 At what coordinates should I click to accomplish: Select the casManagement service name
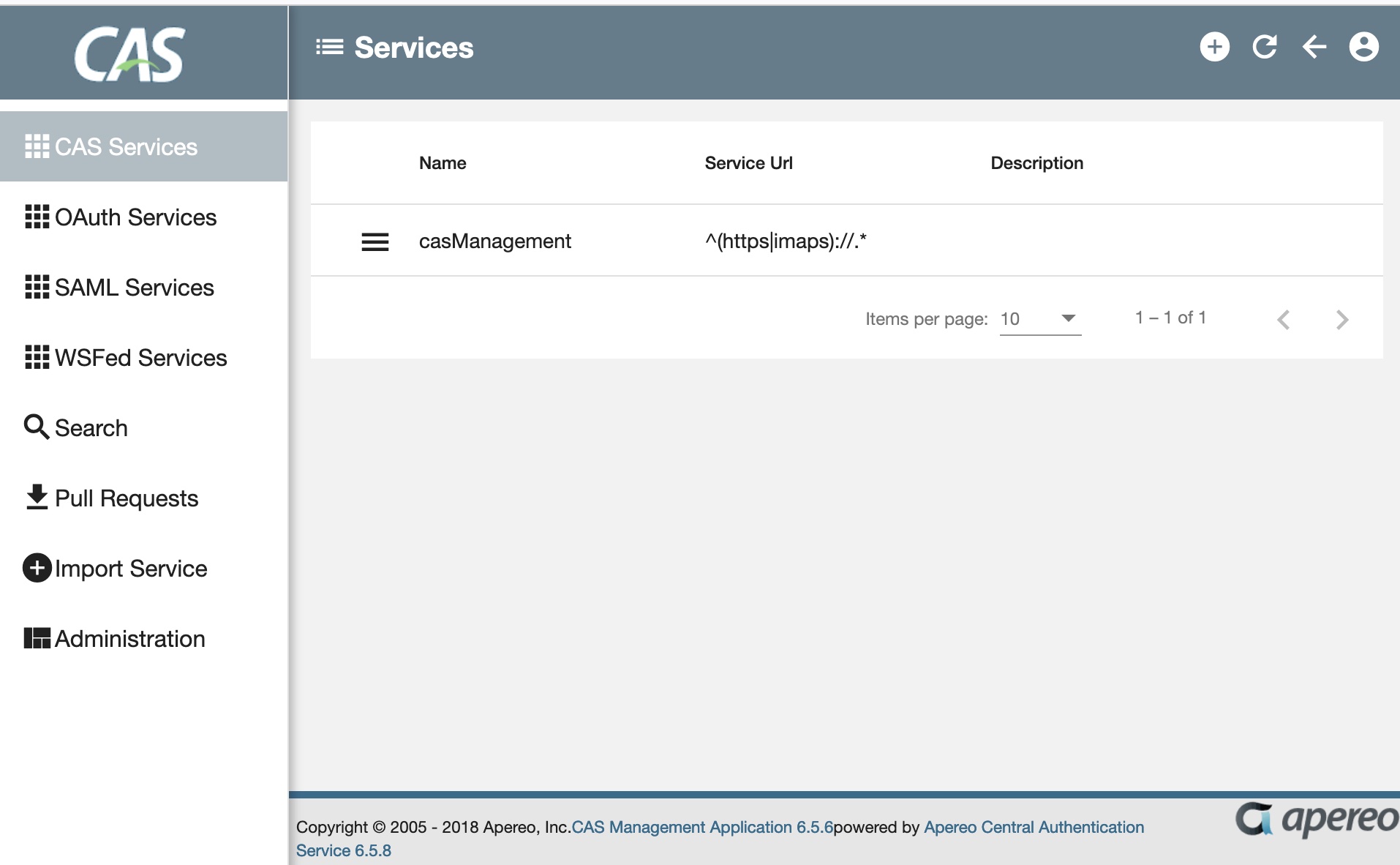coord(494,241)
